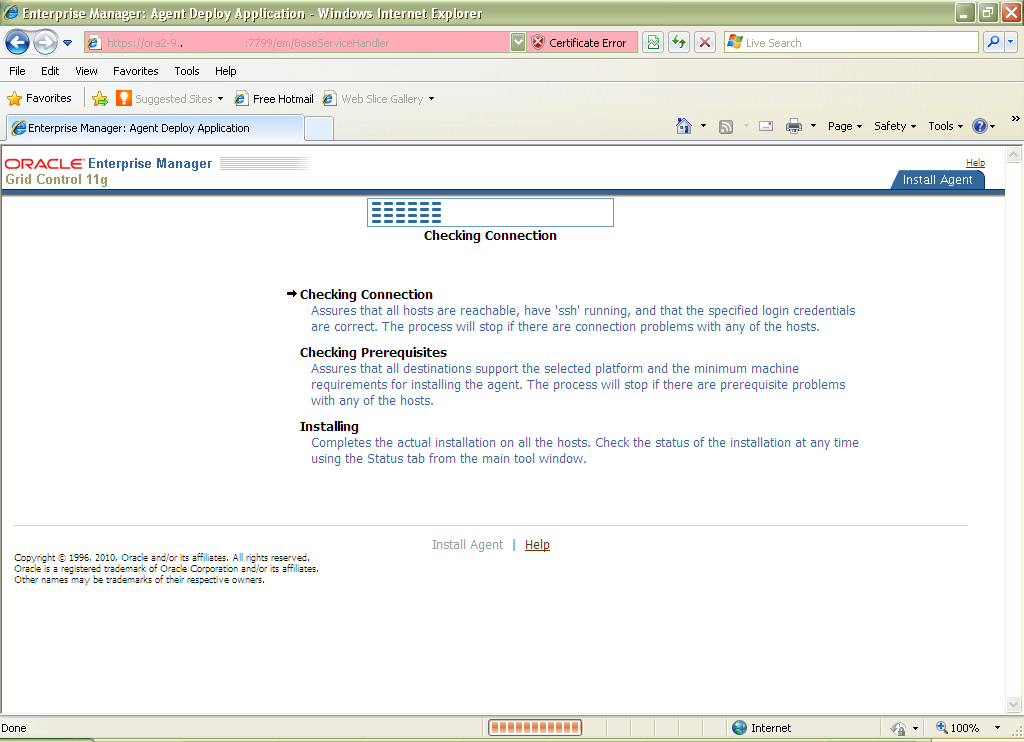Screen dimensions: 1024x742
Task: Click the Stop loading red X icon
Action: 705,42
